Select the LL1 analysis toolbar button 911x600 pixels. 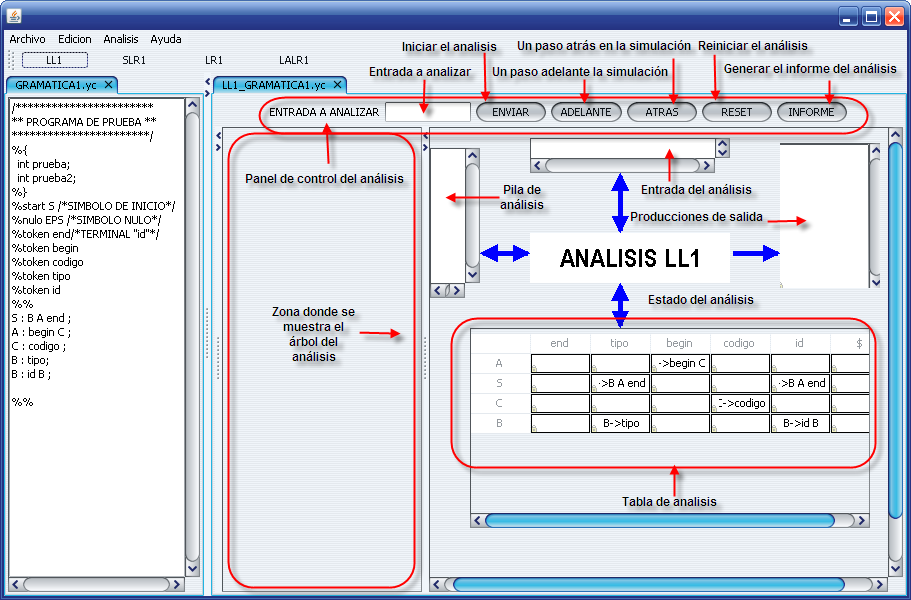tap(54, 60)
